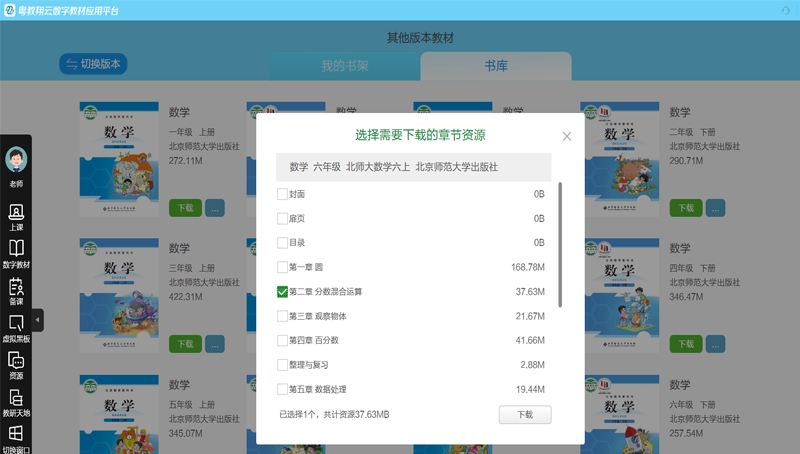Click the 2.88M size text
800x454 pixels.
coord(533,365)
